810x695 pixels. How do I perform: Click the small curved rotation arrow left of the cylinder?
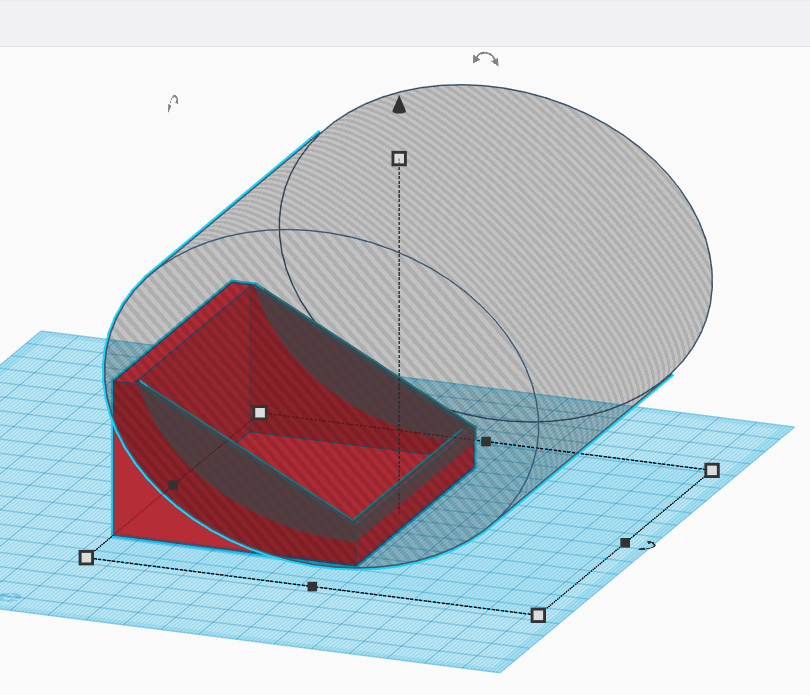(x=173, y=103)
